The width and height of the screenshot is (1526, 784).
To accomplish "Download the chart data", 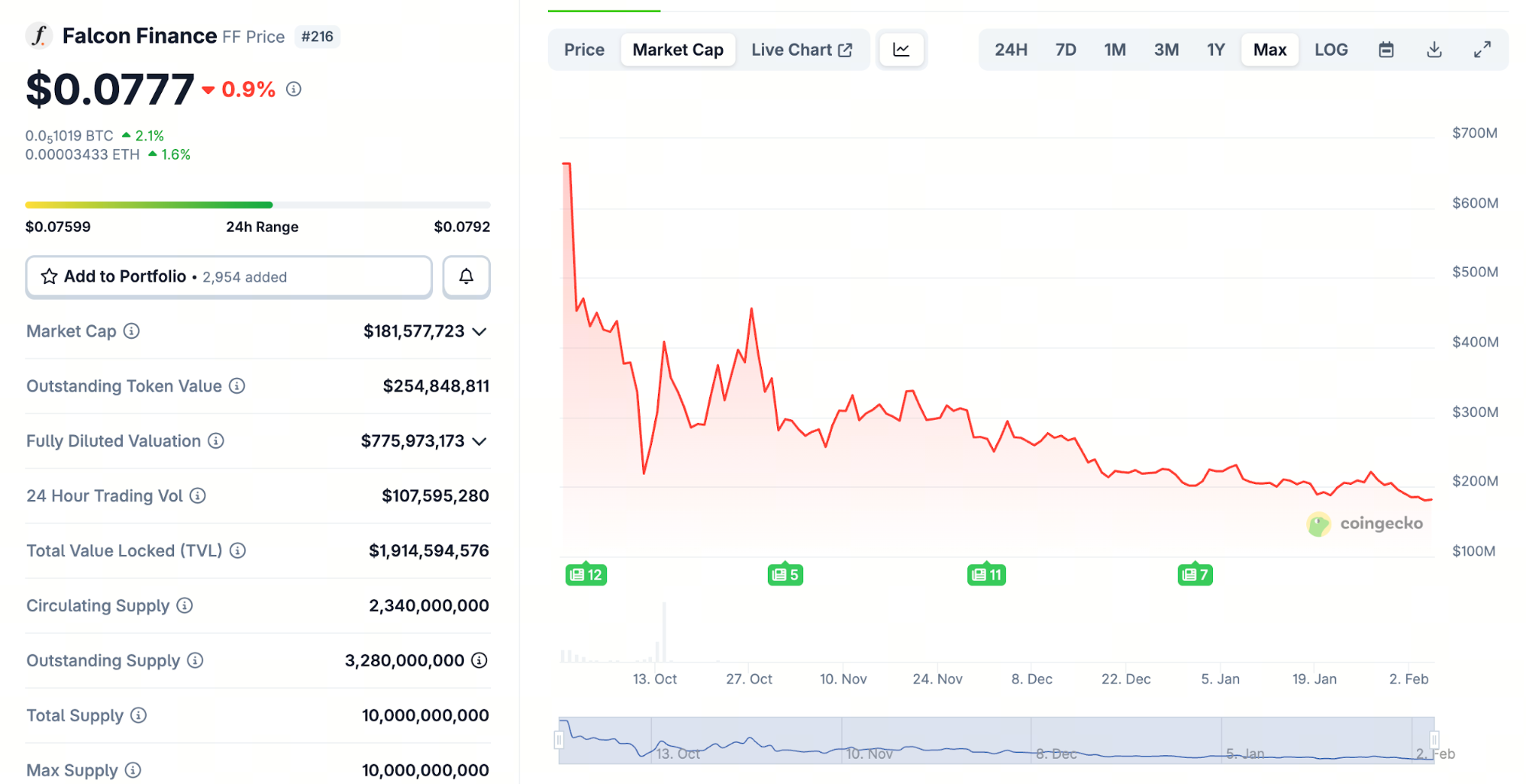I will tap(1434, 50).
